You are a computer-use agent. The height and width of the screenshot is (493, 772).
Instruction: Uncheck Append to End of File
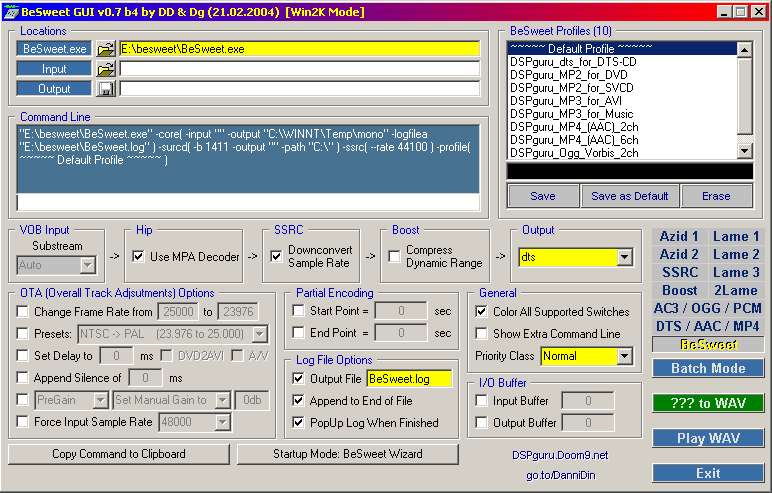pyautogui.click(x=298, y=400)
